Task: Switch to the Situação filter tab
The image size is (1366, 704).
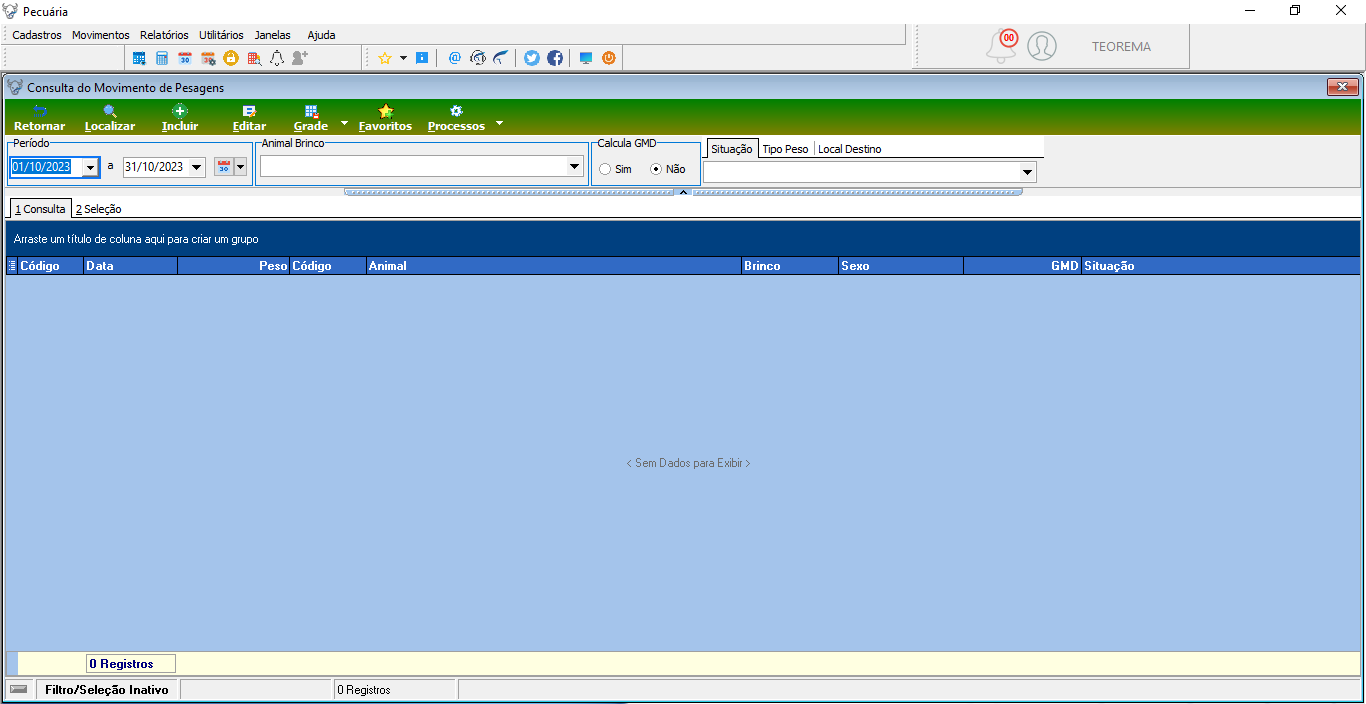Action: (732, 149)
